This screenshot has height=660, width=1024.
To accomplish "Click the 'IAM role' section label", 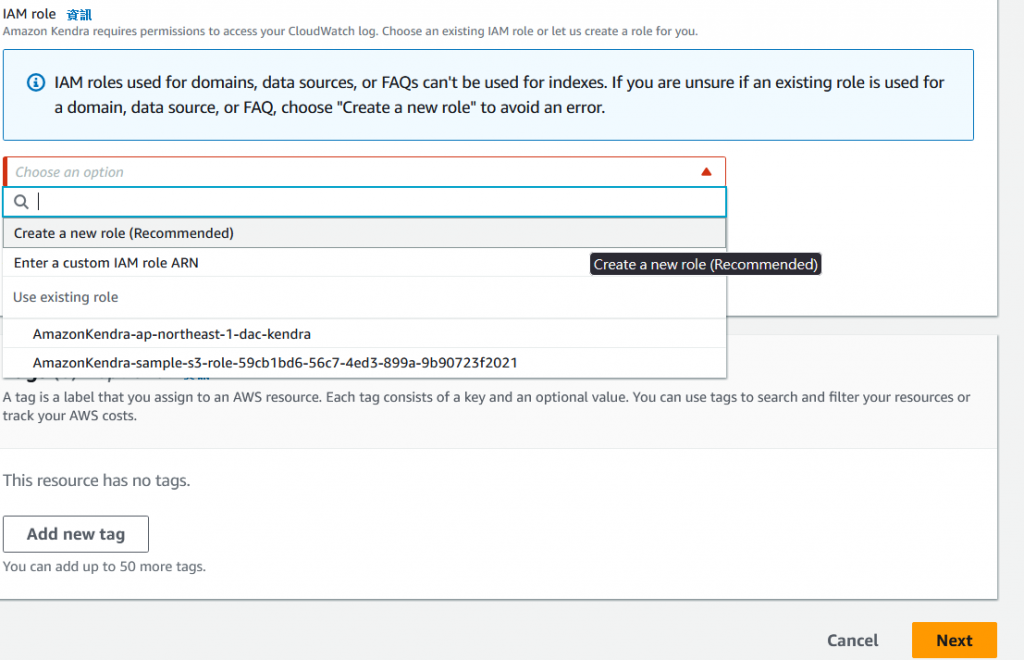I will [29, 14].
